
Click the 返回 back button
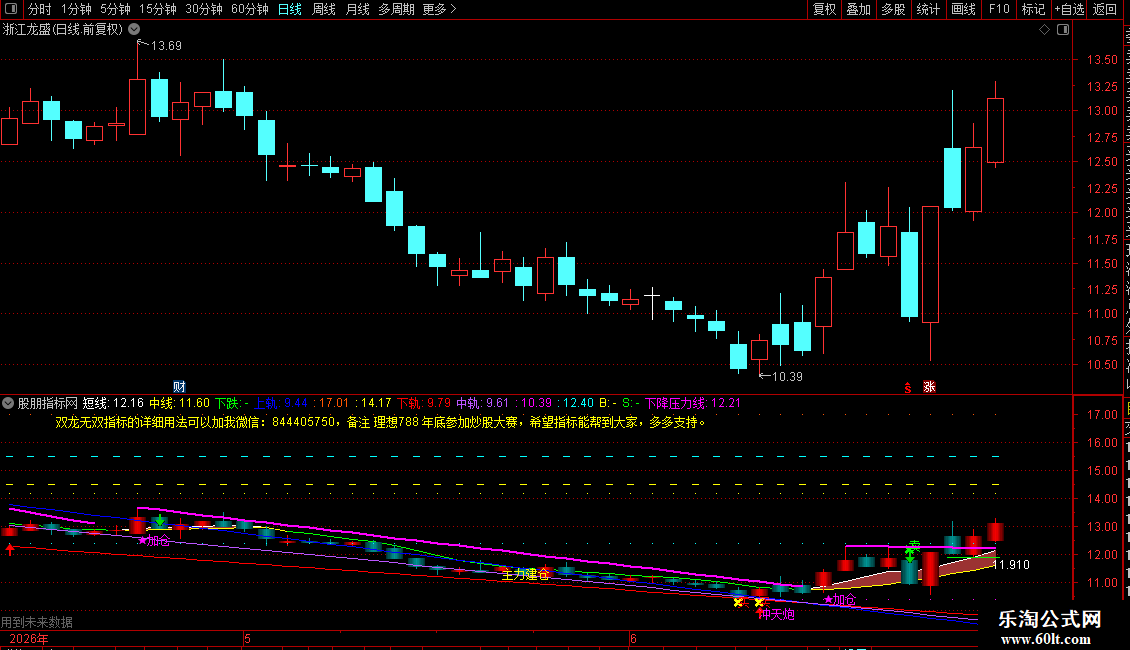(x=1105, y=9)
